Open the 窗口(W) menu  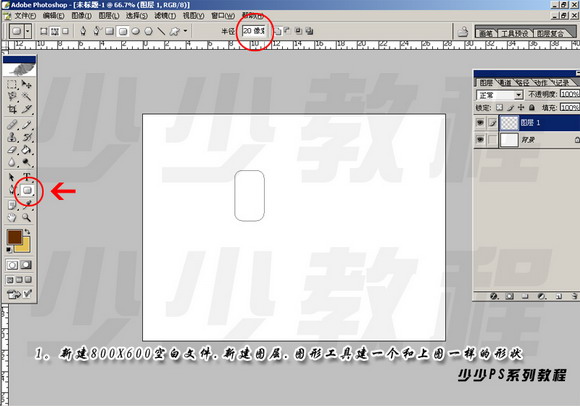pyautogui.click(x=223, y=16)
